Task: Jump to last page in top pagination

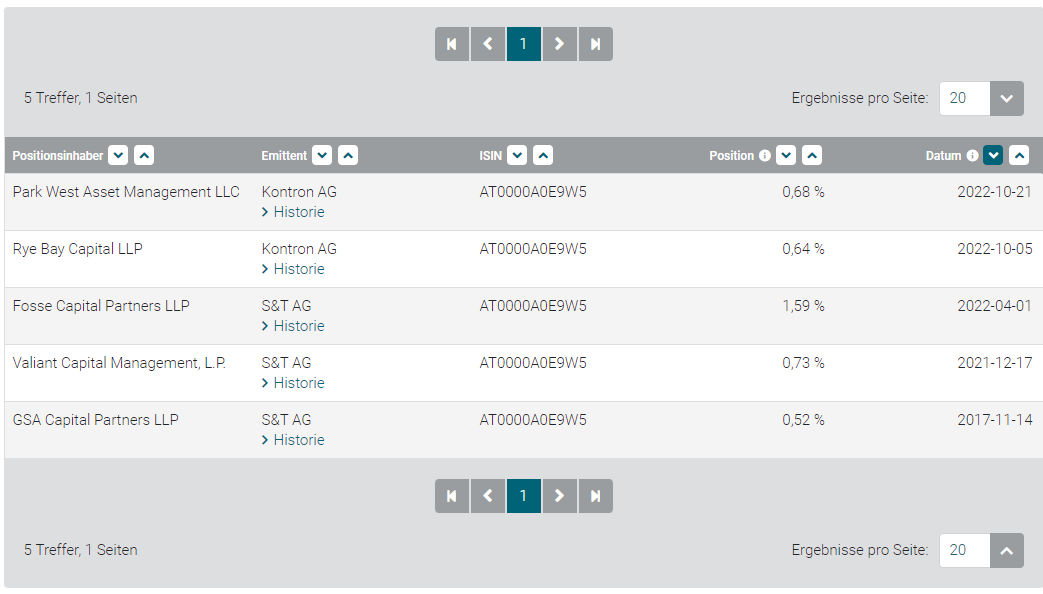Action: point(596,44)
